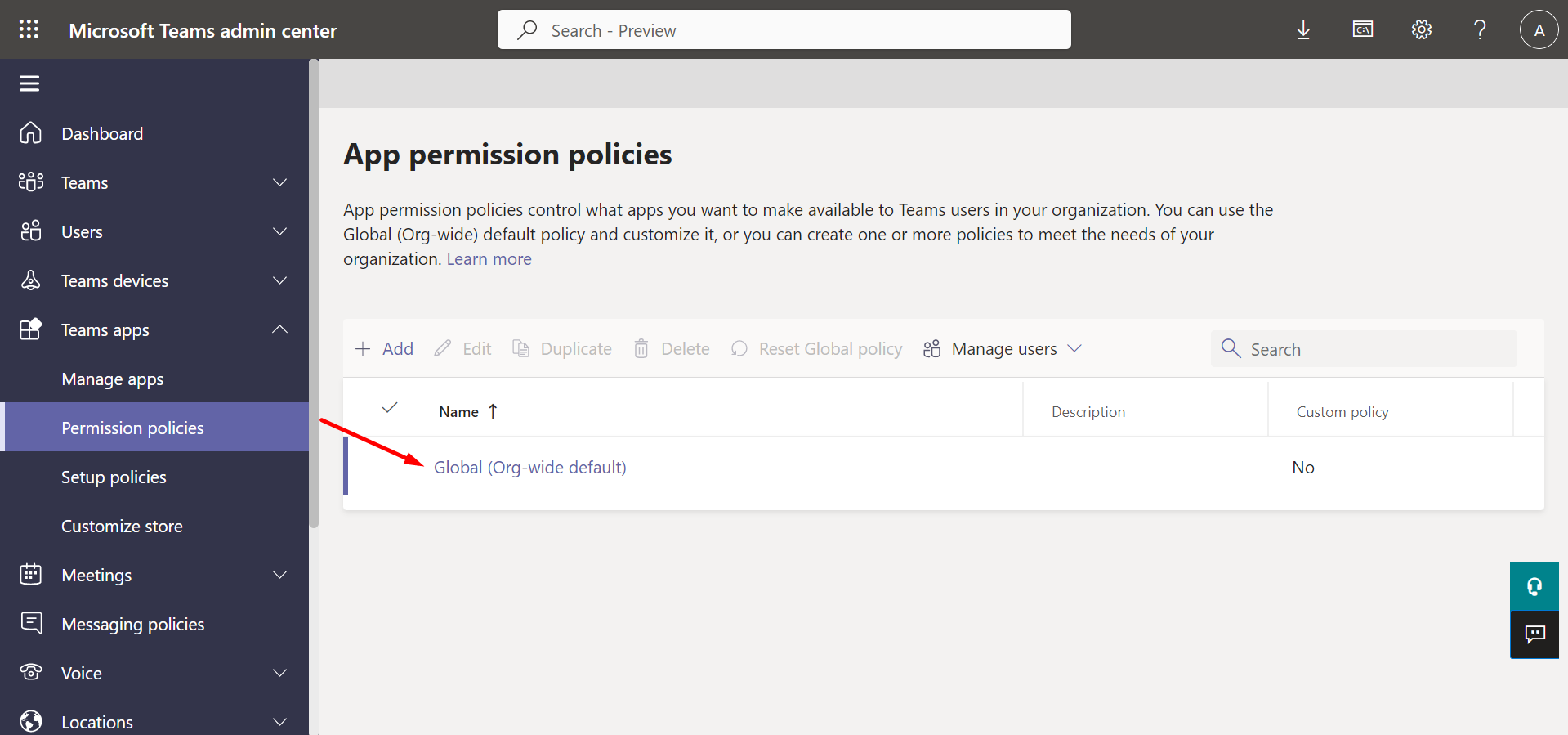
Task: Click the Microsoft Teams admin center title
Action: pos(203,31)
